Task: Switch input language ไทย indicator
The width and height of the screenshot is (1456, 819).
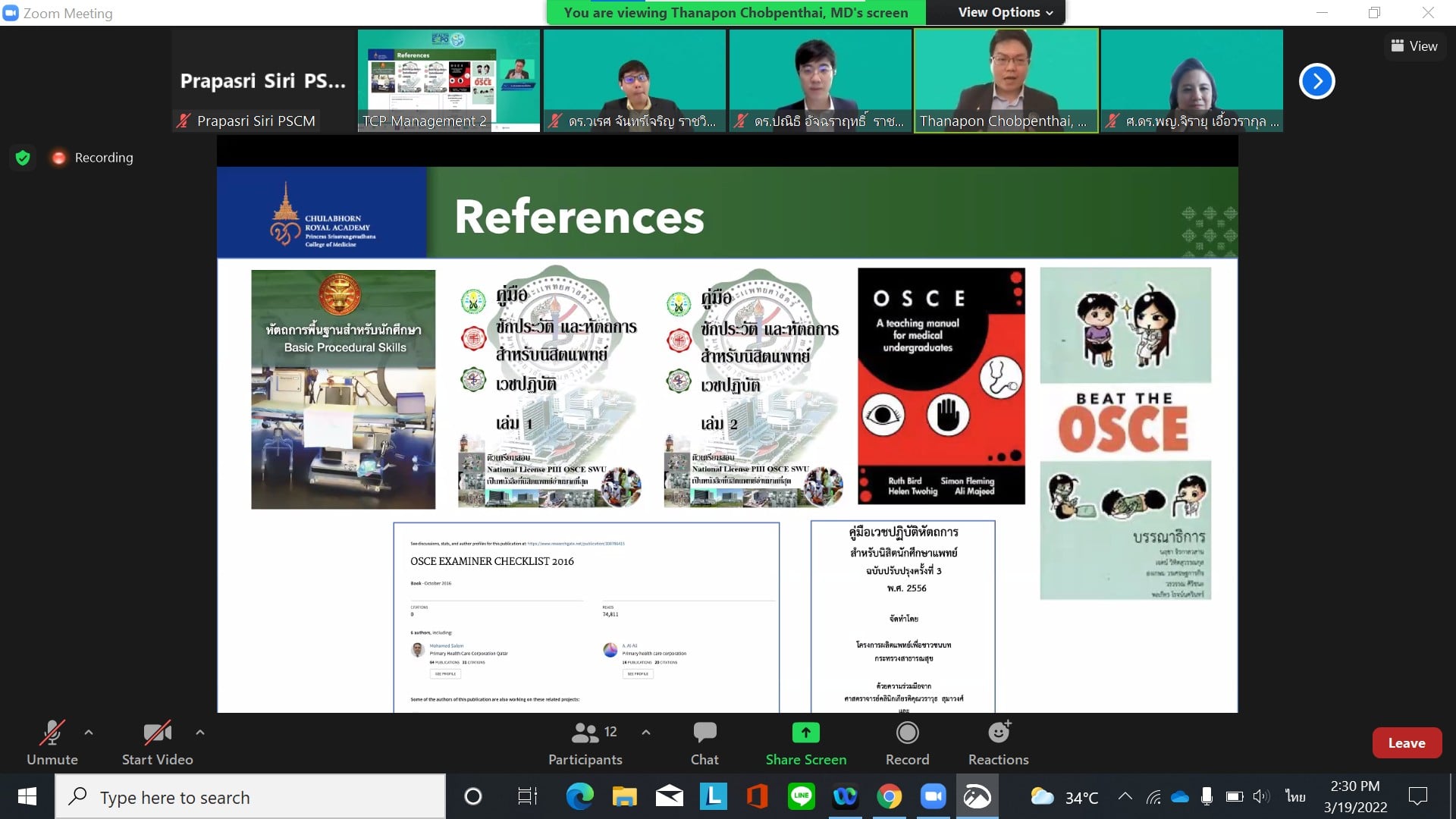Action: (x=1295, y=796)
